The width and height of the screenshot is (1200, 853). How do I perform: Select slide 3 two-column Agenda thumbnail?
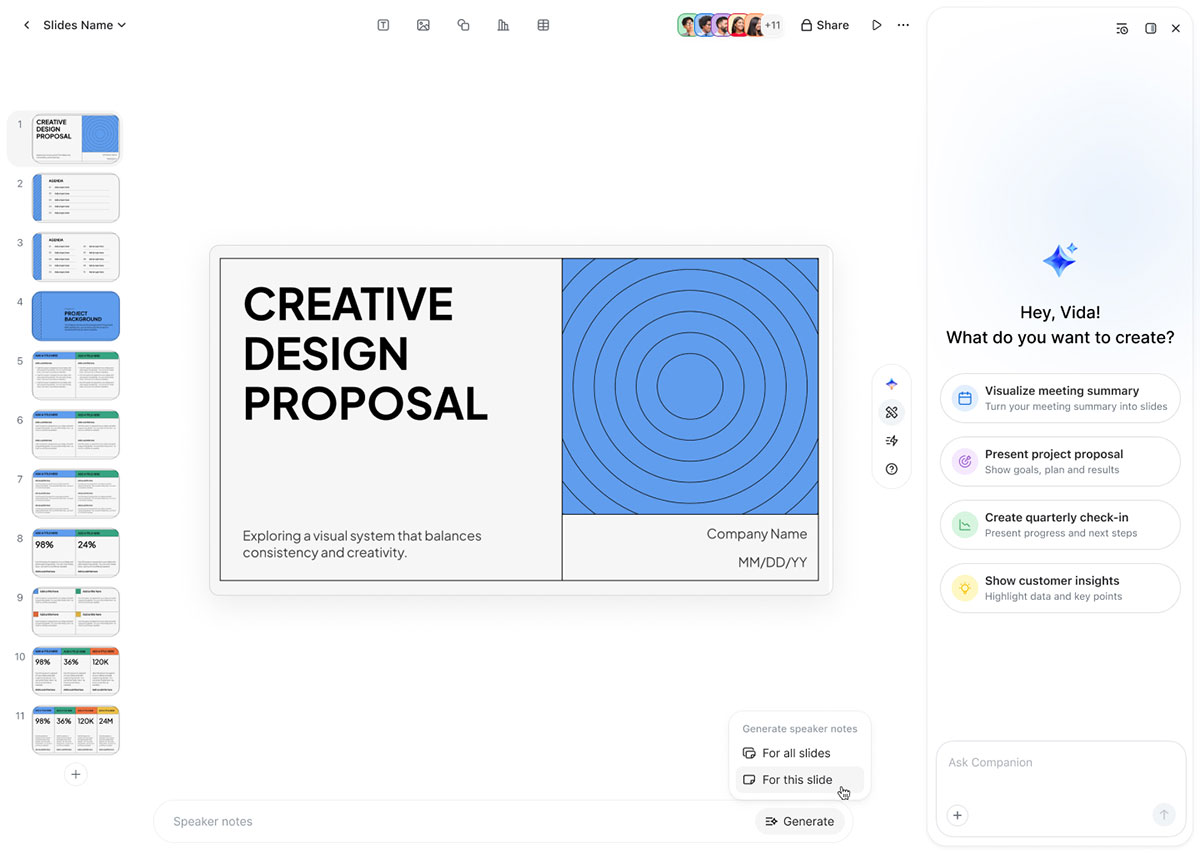(76, 257)
